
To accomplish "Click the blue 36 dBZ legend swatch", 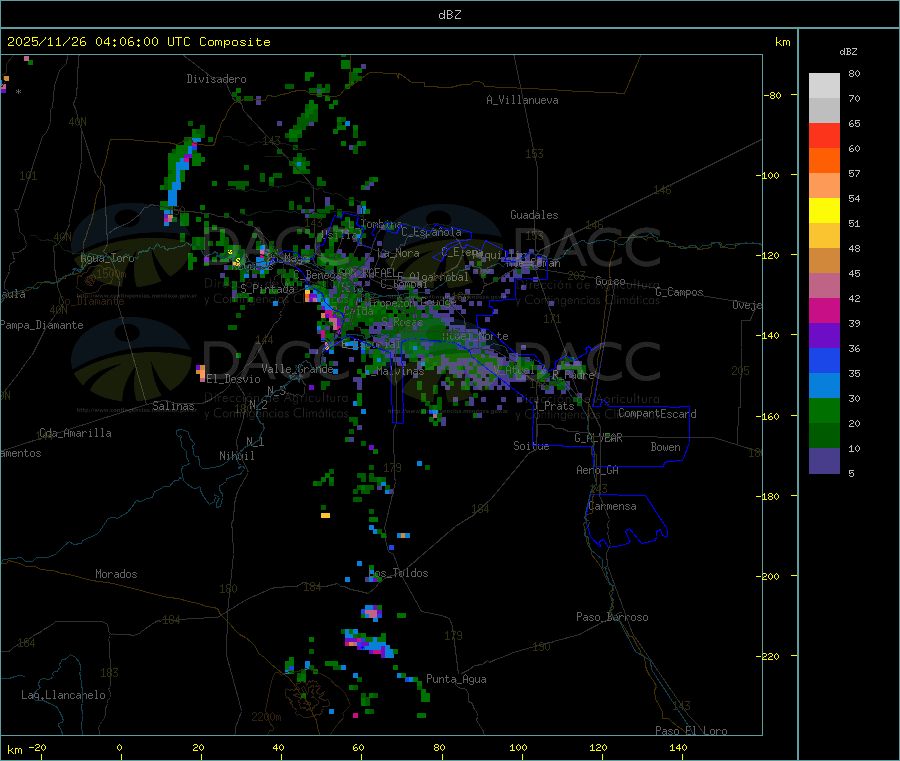I will [x=824, y=360].
